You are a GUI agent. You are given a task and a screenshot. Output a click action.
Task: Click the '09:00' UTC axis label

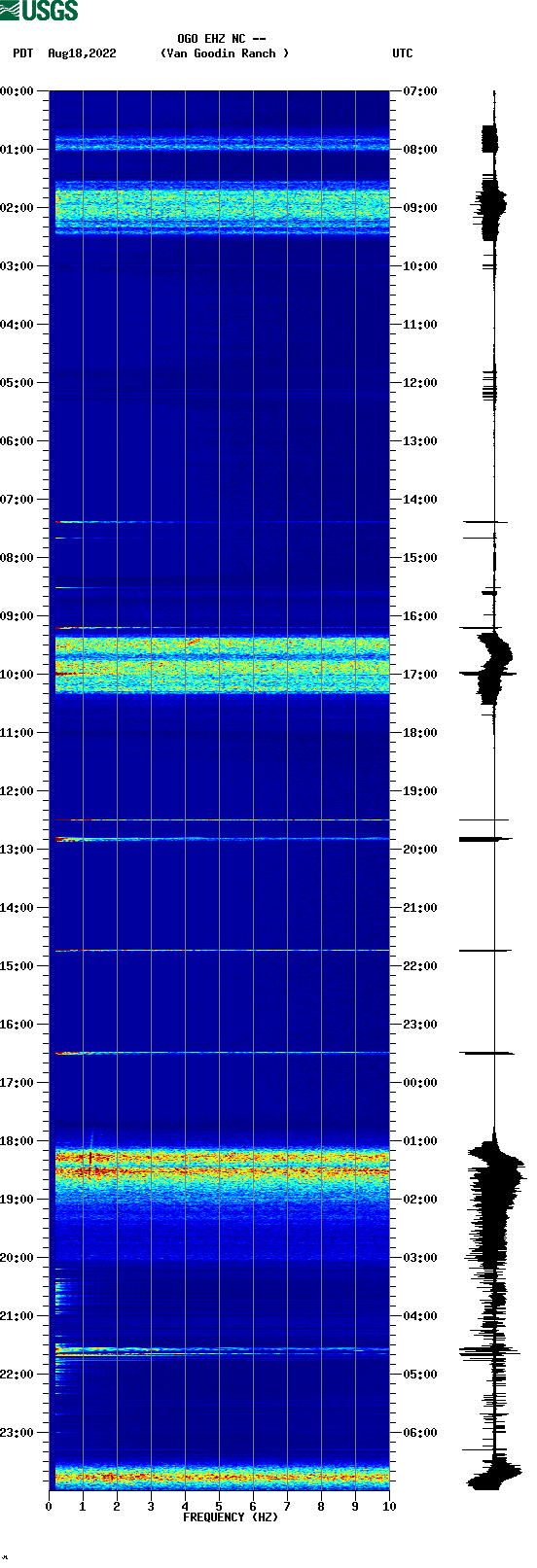pyautogui.click(x=420, y=208)
